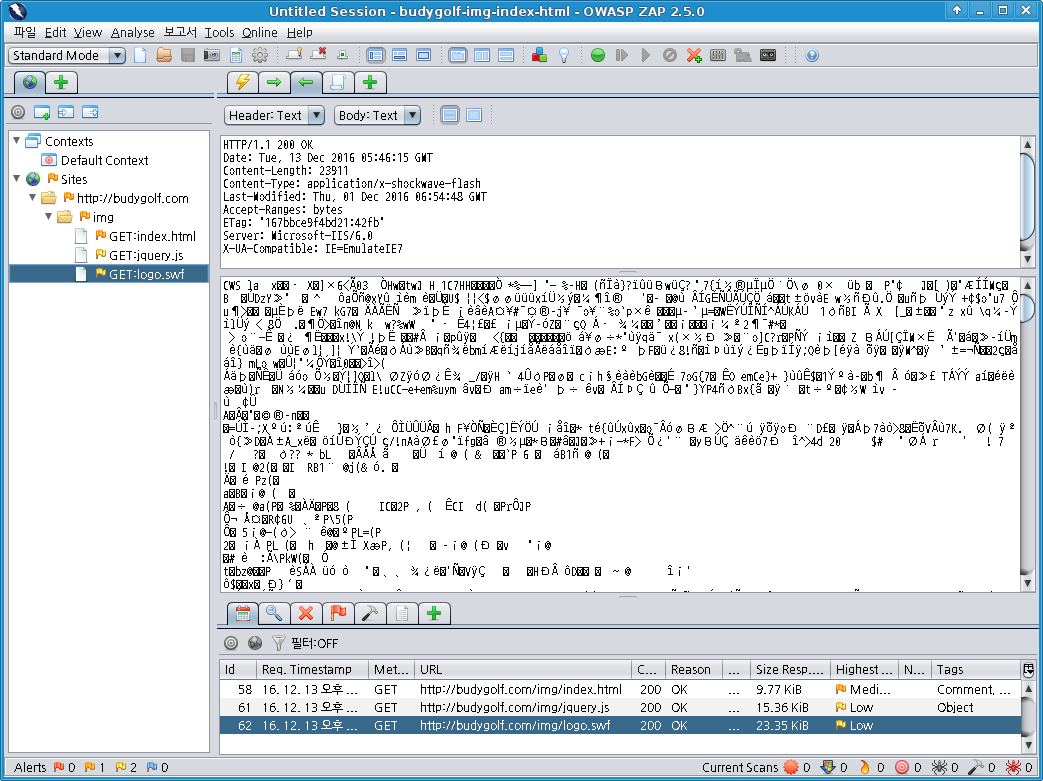Click the Snapshot Session camera icon
1043x781 pixels.
212,55
